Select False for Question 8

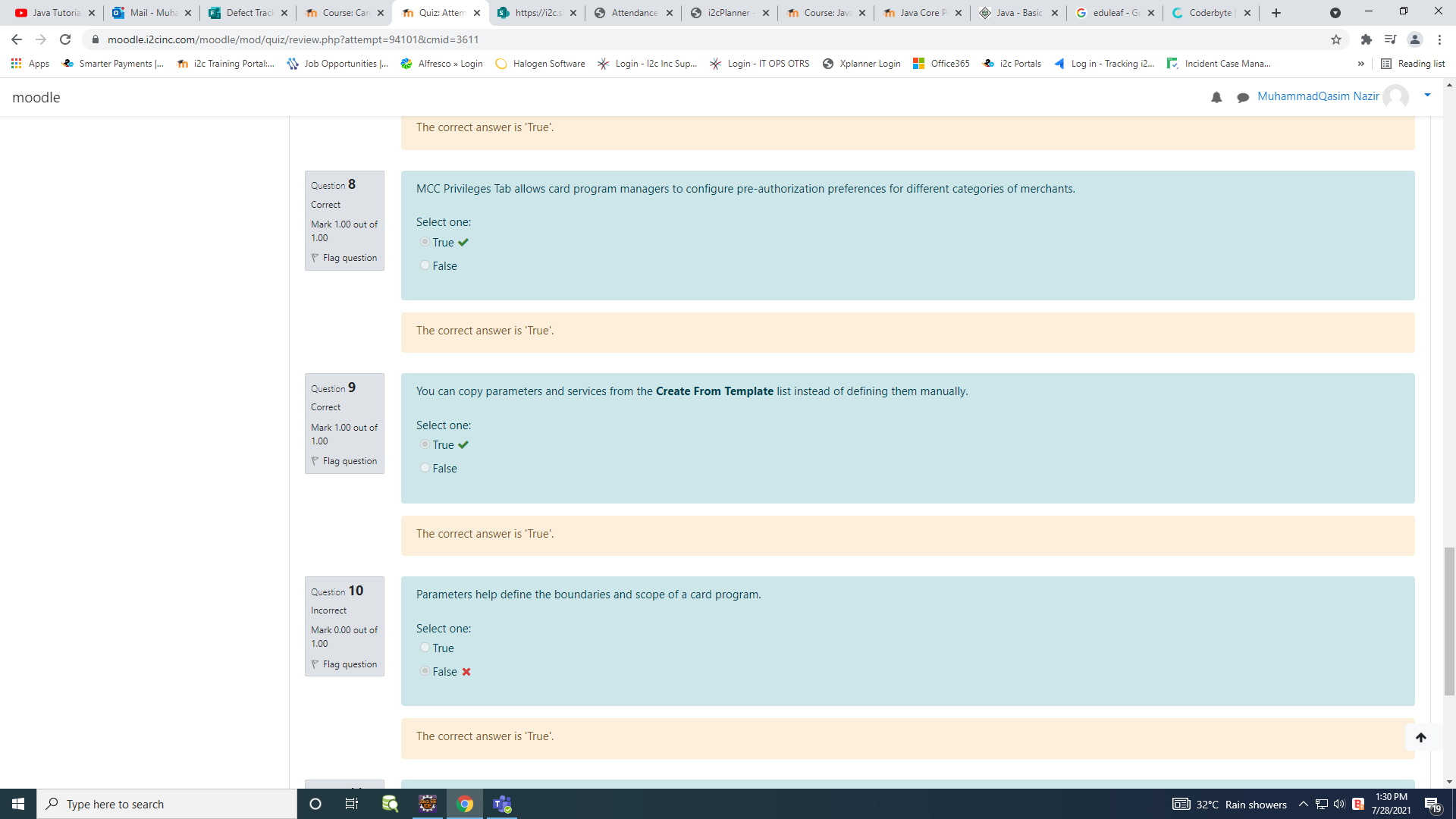(425, 265)
